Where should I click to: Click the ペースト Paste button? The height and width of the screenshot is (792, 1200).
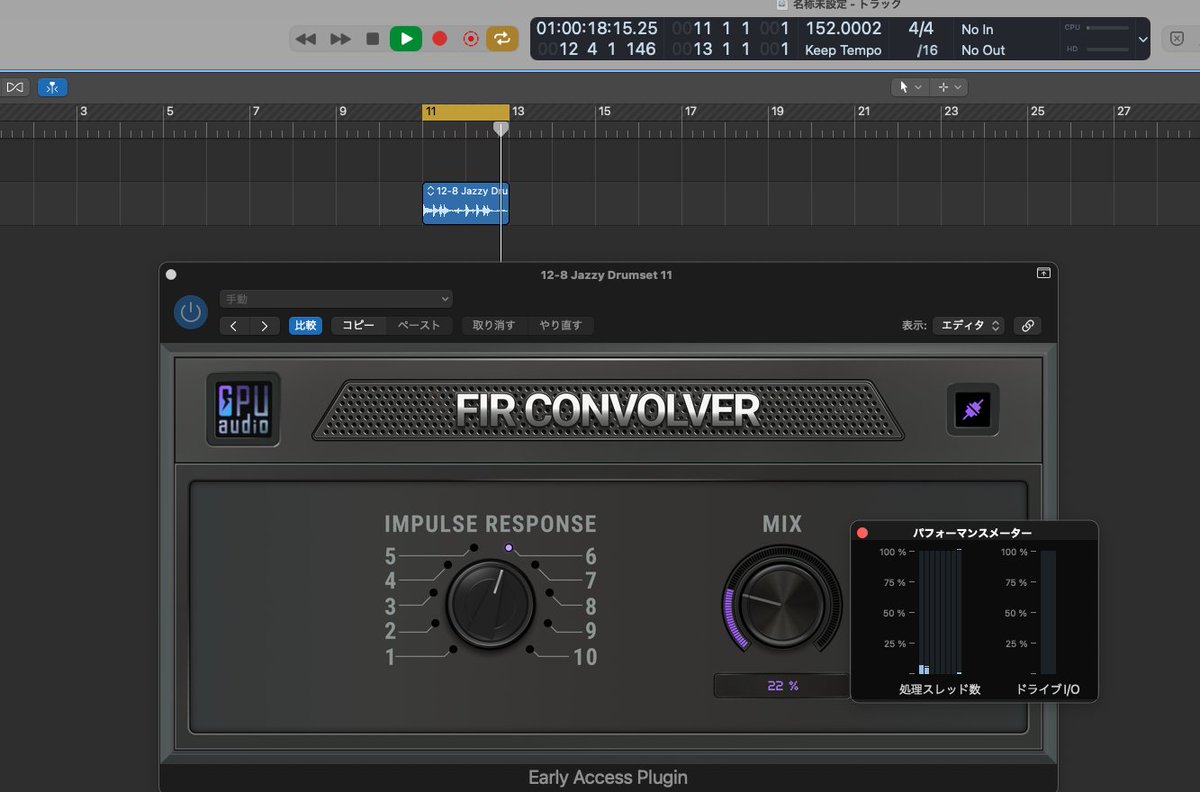419,326
